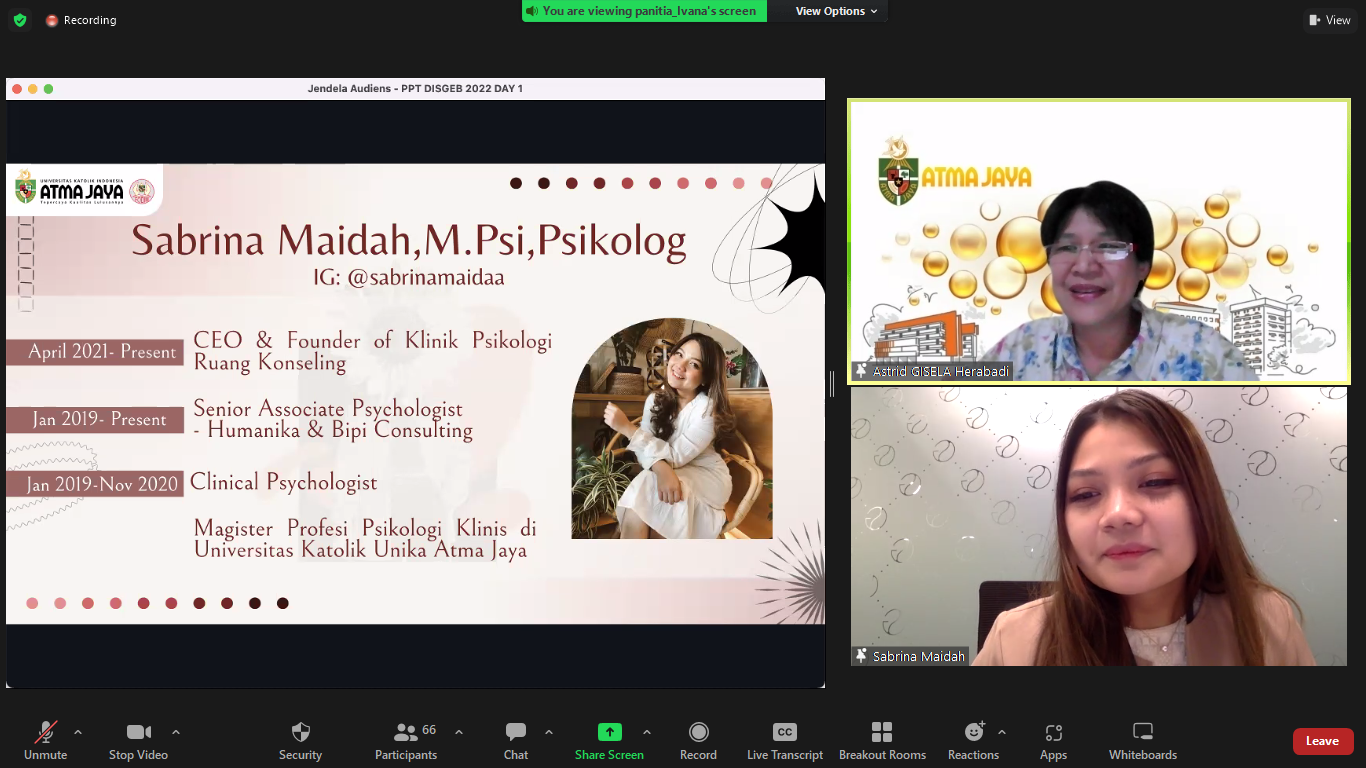The image size is (1366, 768).
Task: Expand video options arrow beside Stop Video
Action: [176, 732]
